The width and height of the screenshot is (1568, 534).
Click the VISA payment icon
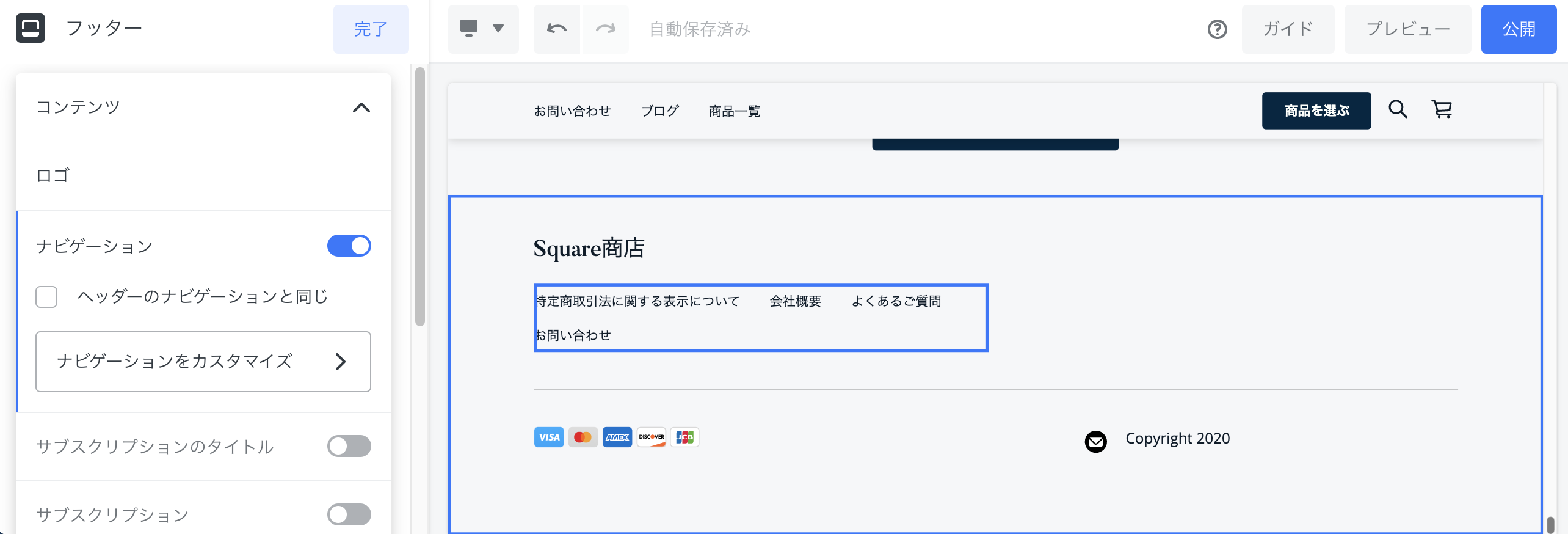click(548, 437)
